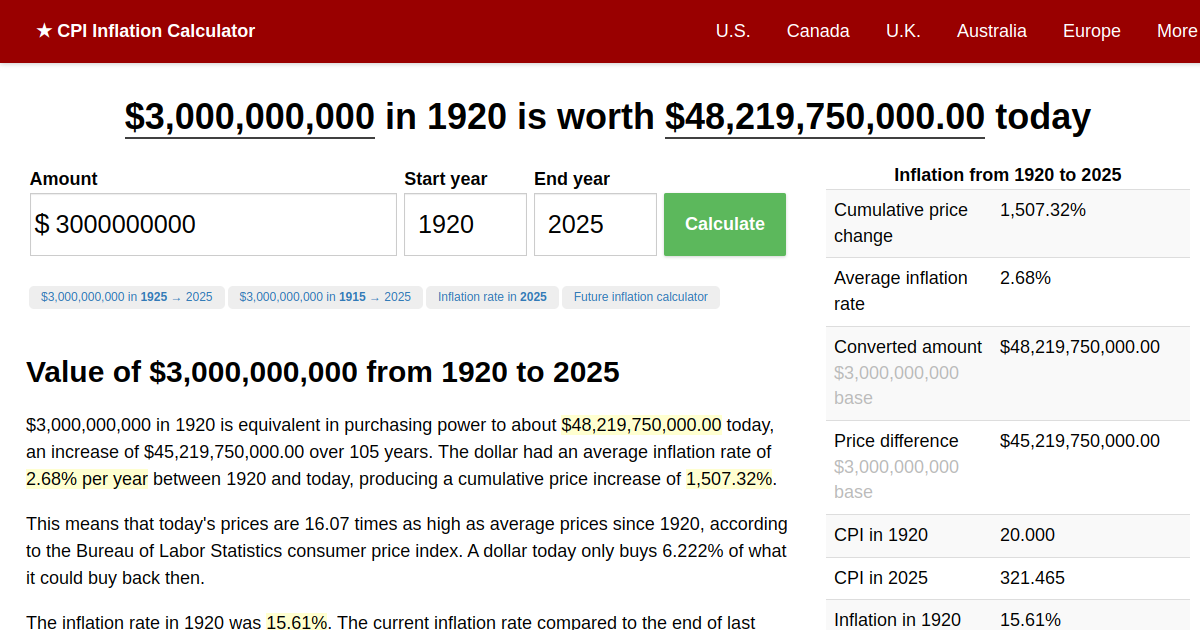Screen dimensions: 1200x630
Task: Choose the Europe menu item
Action: click(1092, 31)
